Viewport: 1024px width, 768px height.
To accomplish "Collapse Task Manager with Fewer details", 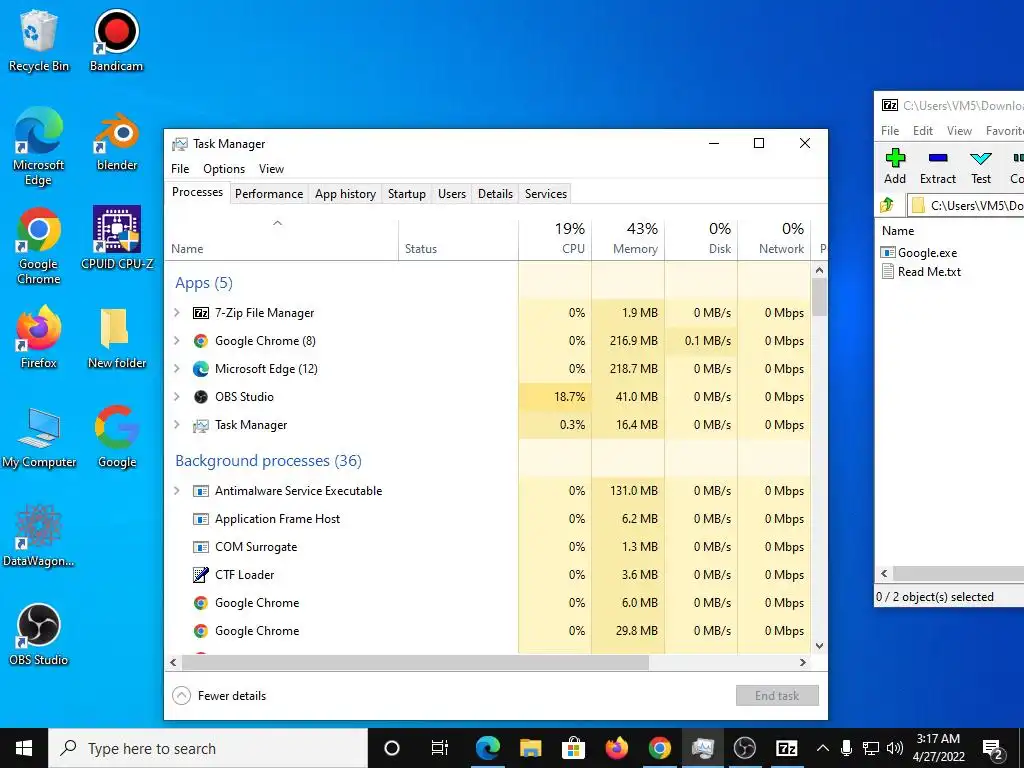I will click(219, 696).
